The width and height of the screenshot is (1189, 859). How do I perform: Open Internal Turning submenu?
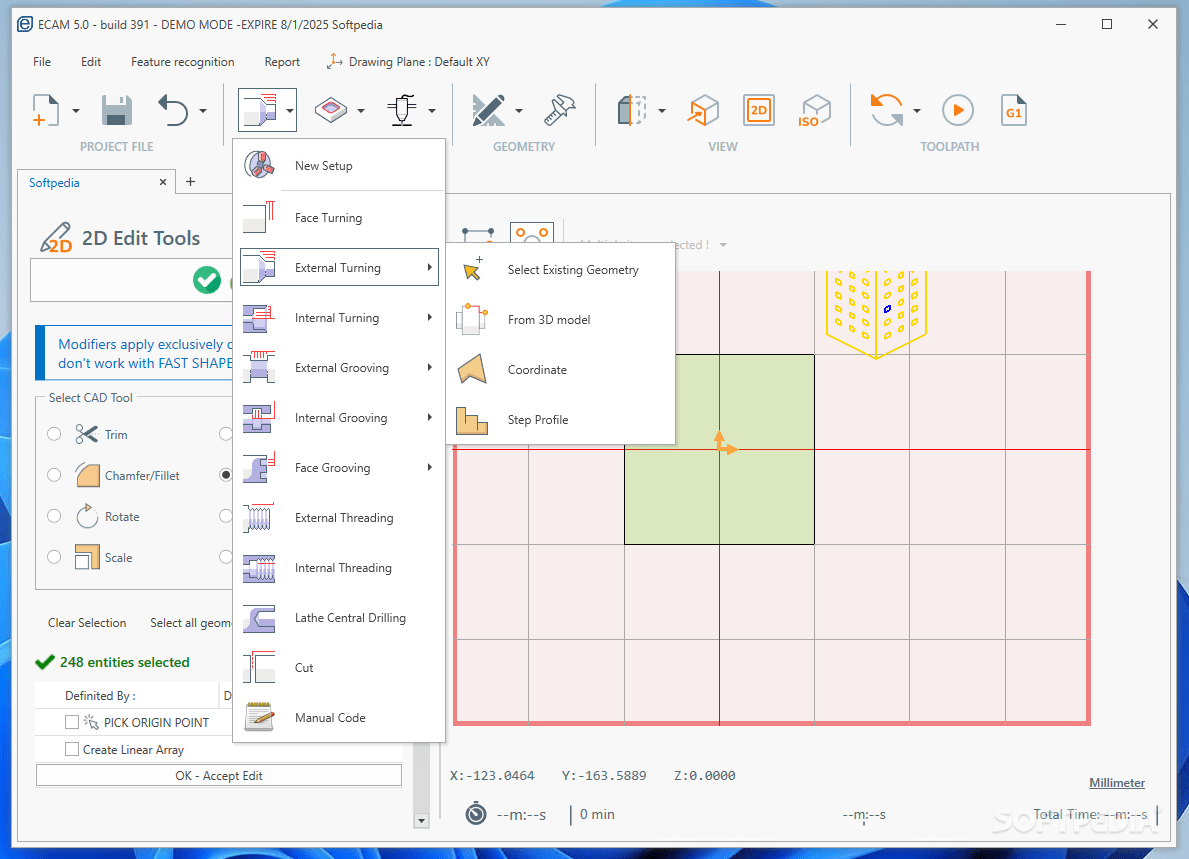coord(339,318)
